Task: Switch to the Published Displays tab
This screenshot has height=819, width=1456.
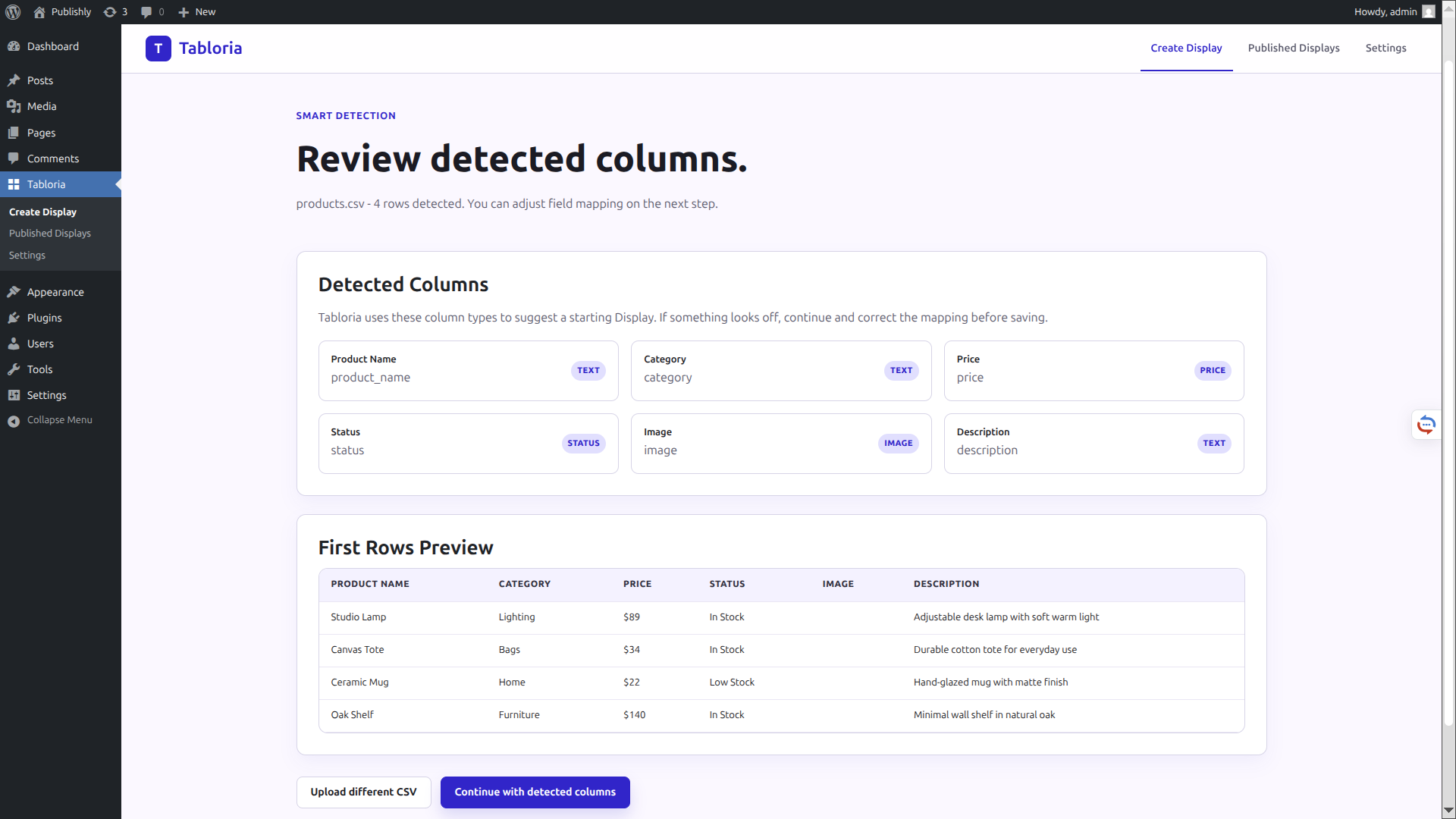Action: pyautogui.click(x=1294, y=48)
